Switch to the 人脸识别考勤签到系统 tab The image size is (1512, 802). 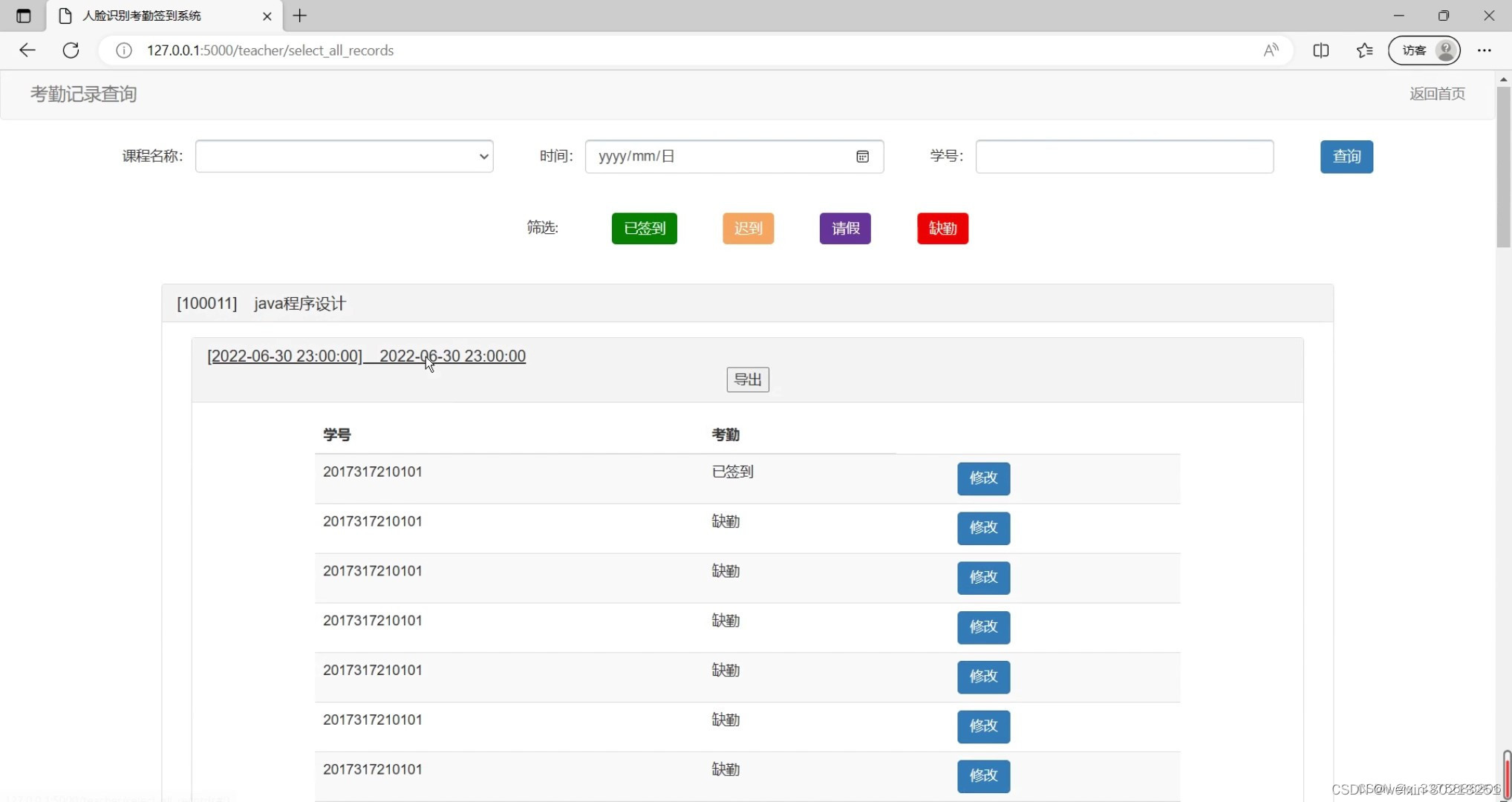(141, 16)
